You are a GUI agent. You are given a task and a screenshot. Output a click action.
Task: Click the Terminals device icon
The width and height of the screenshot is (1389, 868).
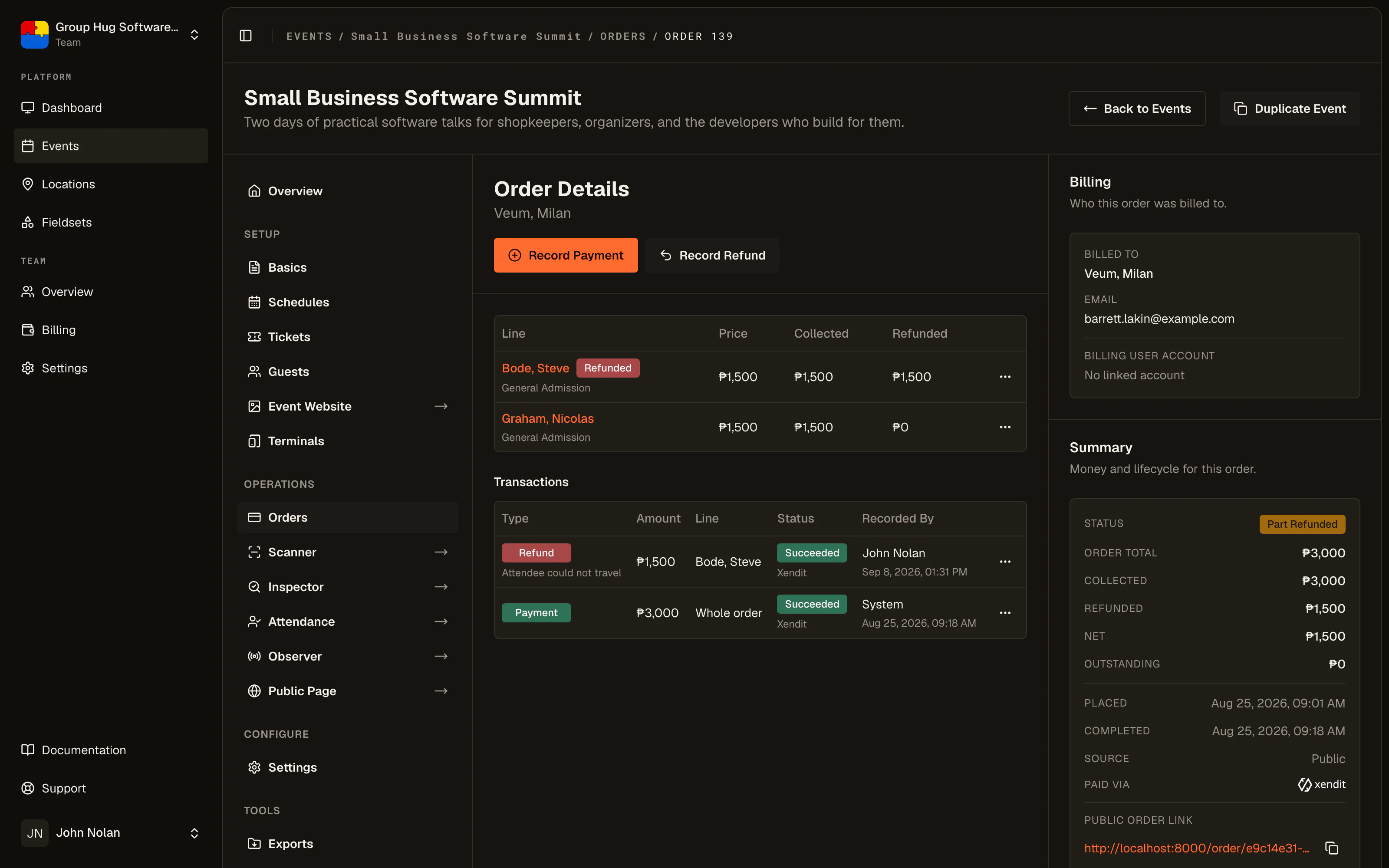pyautogui.click(x=254, y=441)
